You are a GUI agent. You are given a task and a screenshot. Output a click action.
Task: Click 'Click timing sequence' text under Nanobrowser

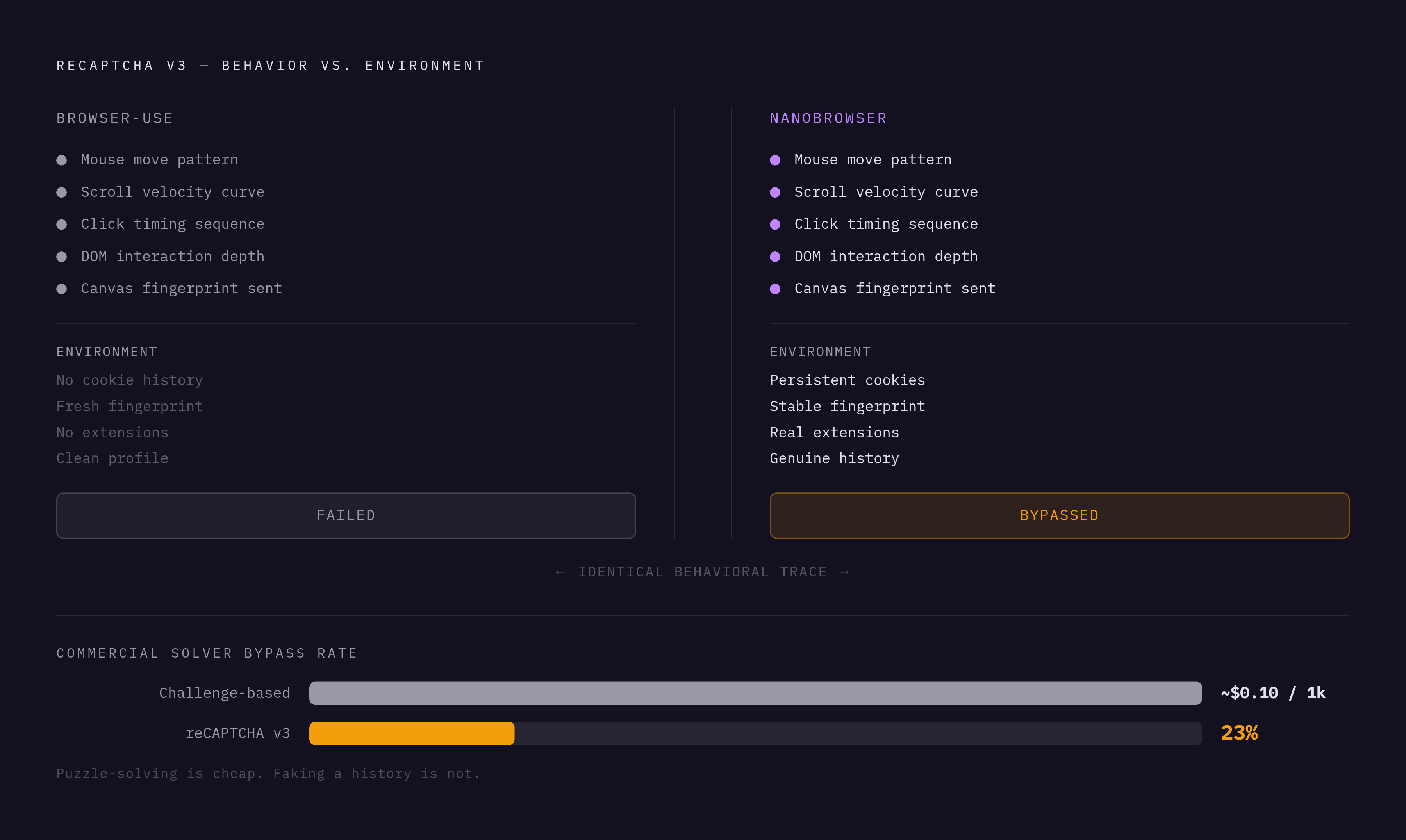[886, 224]
